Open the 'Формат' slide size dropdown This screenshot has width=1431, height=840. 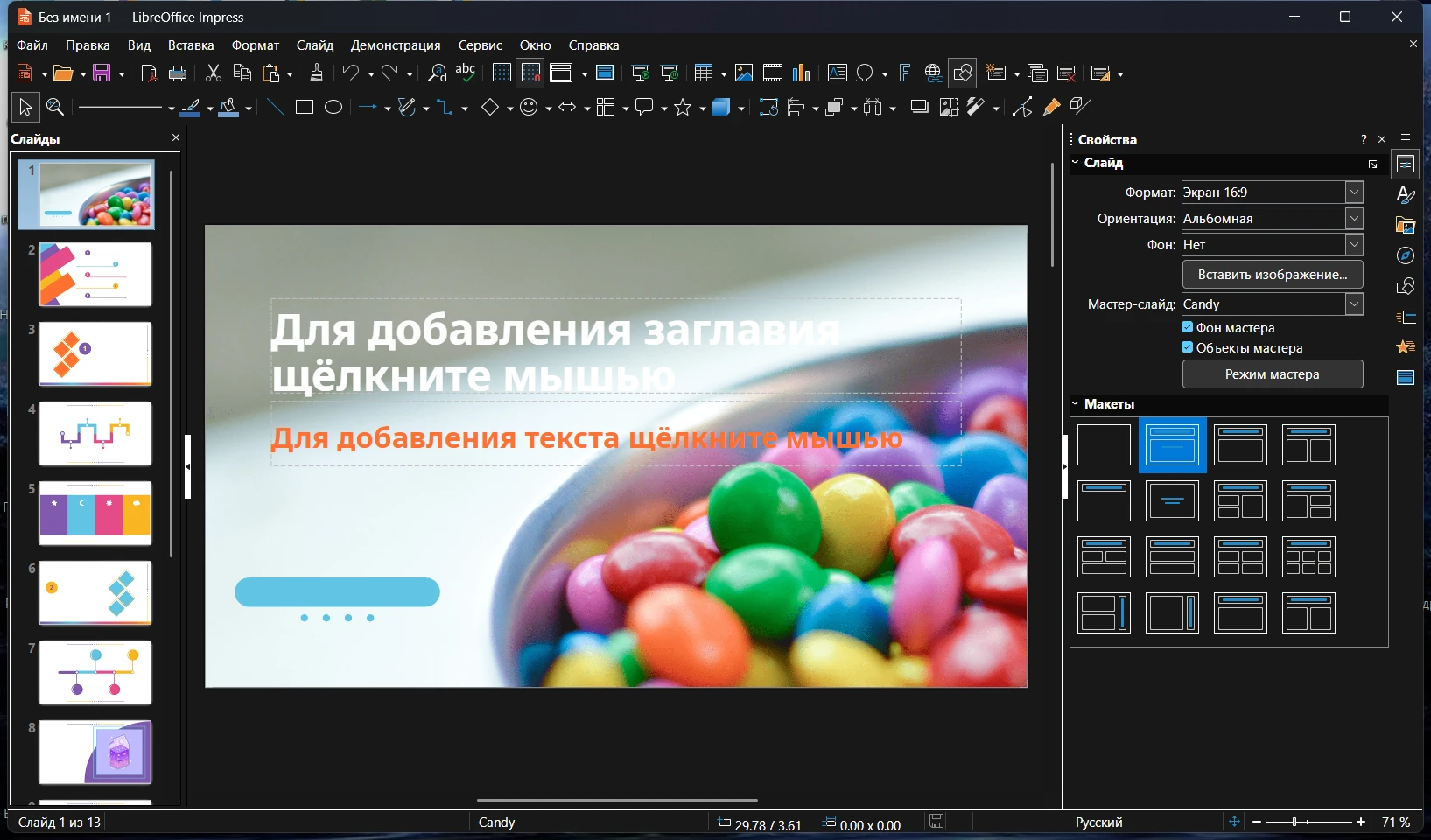1354,192
